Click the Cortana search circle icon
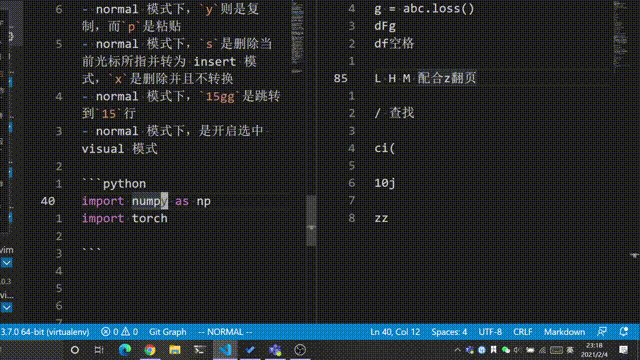Screen dimensions: 640x360 click(x=75, y=350)
